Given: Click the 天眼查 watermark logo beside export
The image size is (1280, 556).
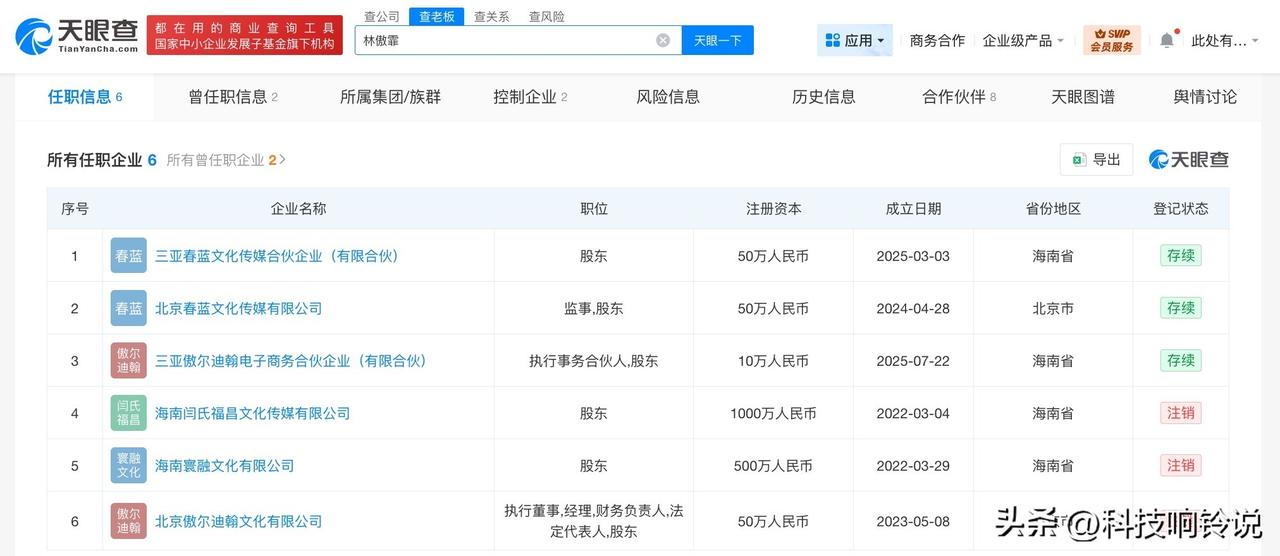Looking at the screenshot, I should tap(1189, 159).
